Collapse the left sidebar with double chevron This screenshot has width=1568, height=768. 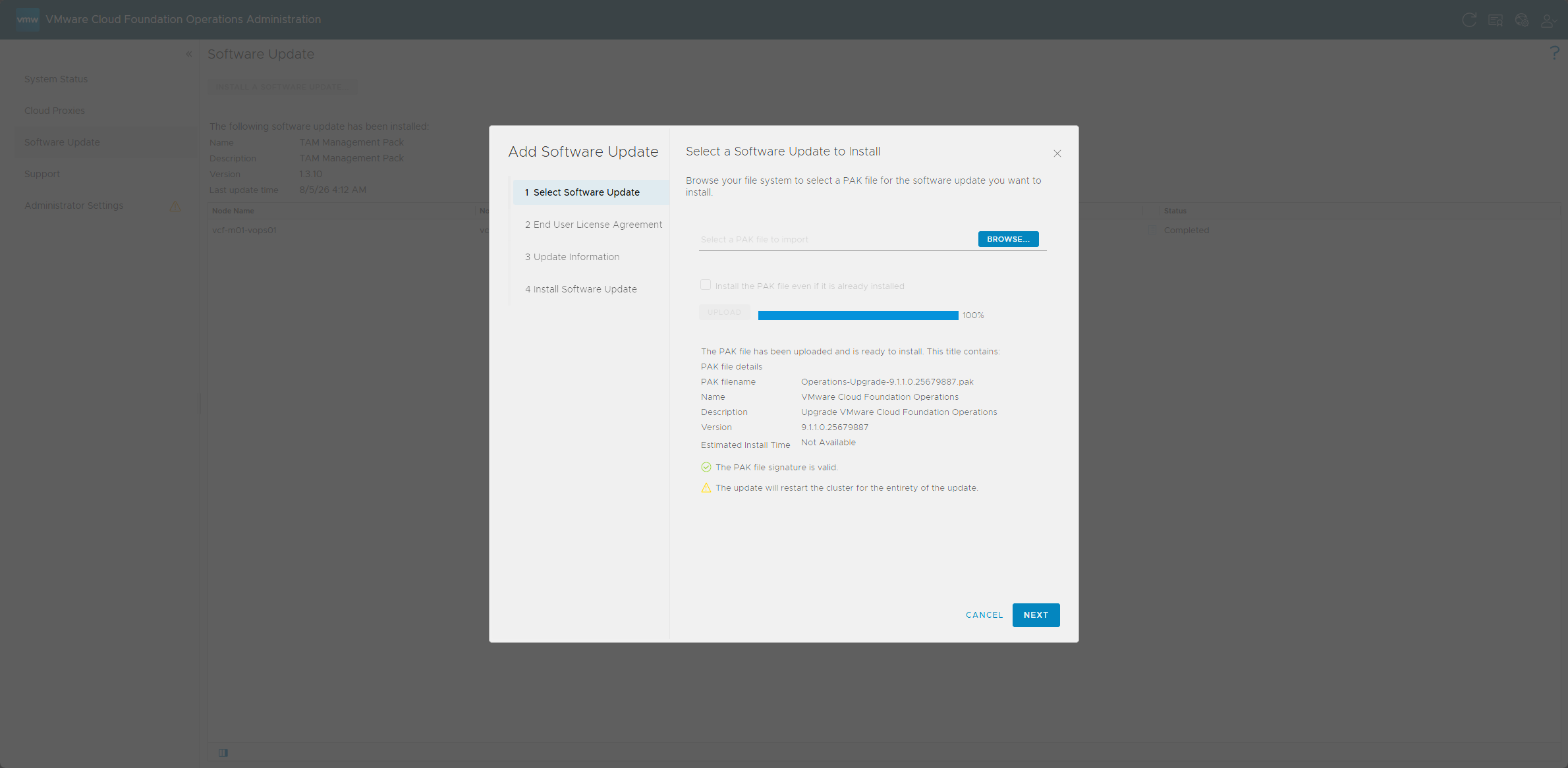(x=188, y=54)
